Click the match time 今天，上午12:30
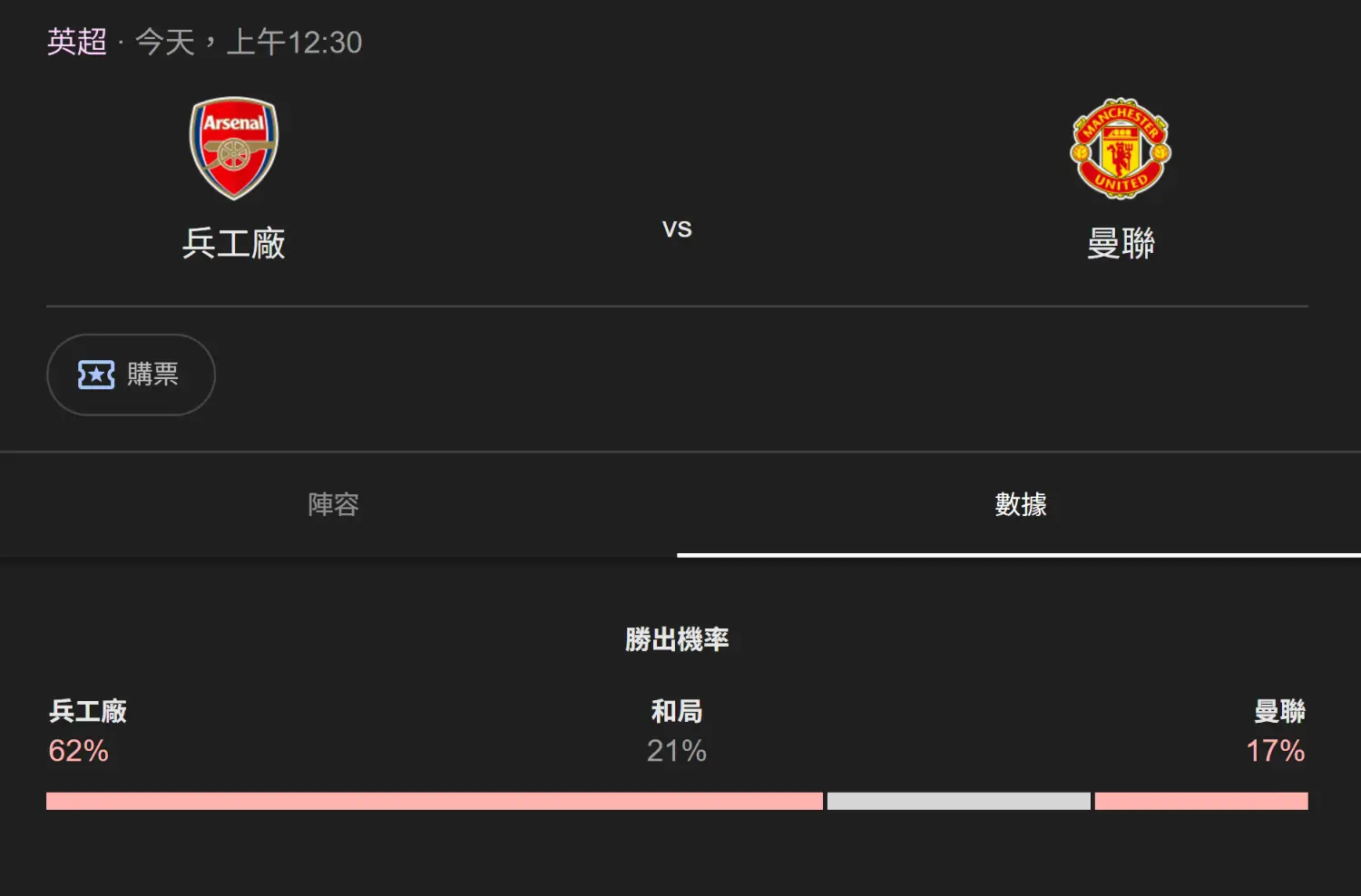 click(249, 42)
